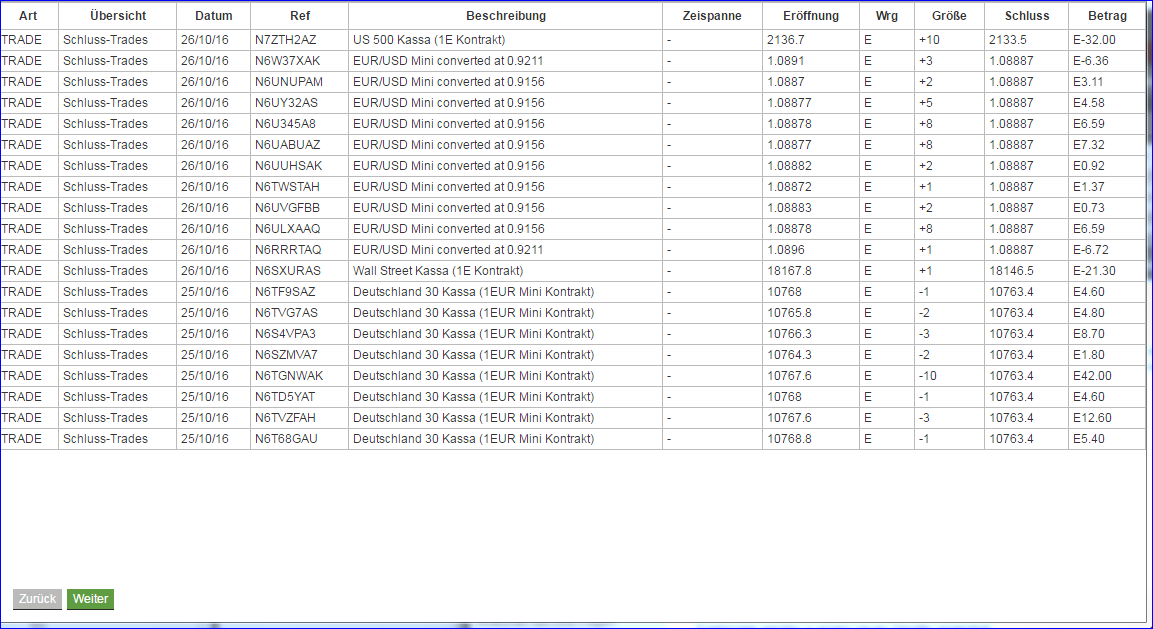Click opening price 10768.8
This screenshot has height=629, width=1153.
tap(789, 438)
